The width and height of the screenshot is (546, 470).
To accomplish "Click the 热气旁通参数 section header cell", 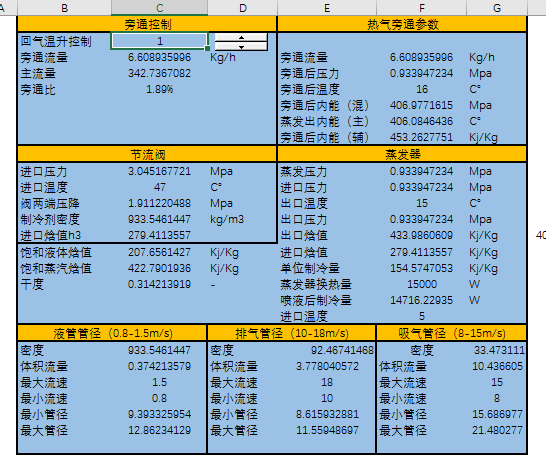I will pos(402,24).
